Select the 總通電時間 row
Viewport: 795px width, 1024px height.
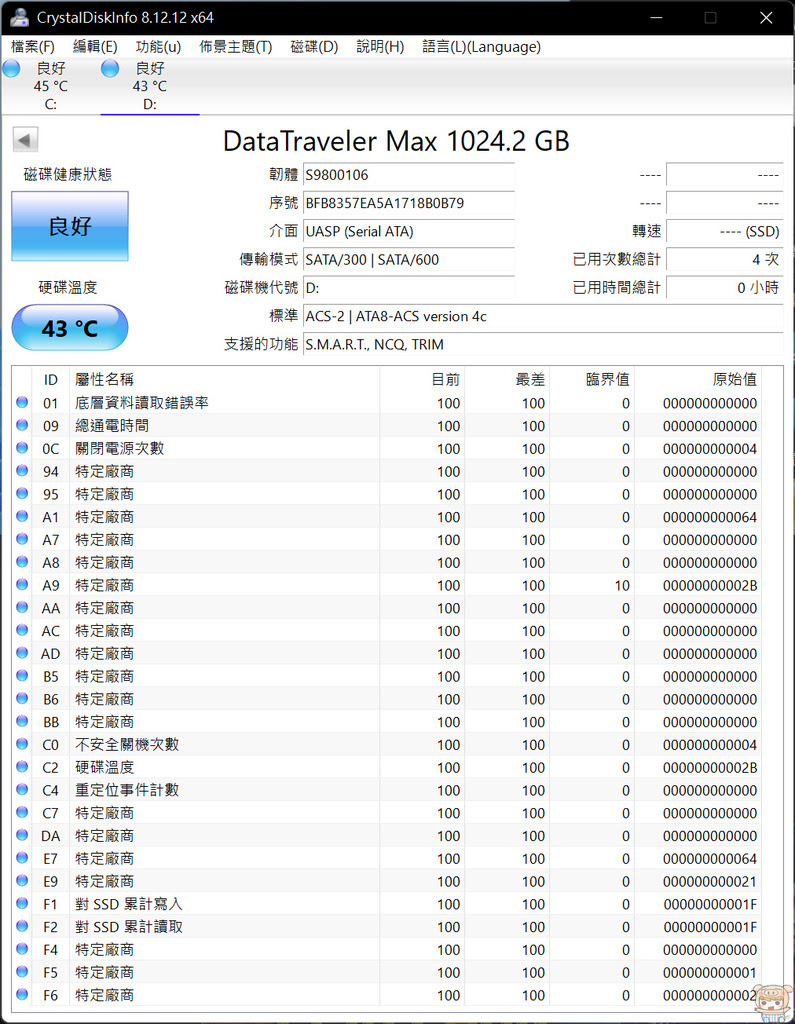tap(387, 426)
